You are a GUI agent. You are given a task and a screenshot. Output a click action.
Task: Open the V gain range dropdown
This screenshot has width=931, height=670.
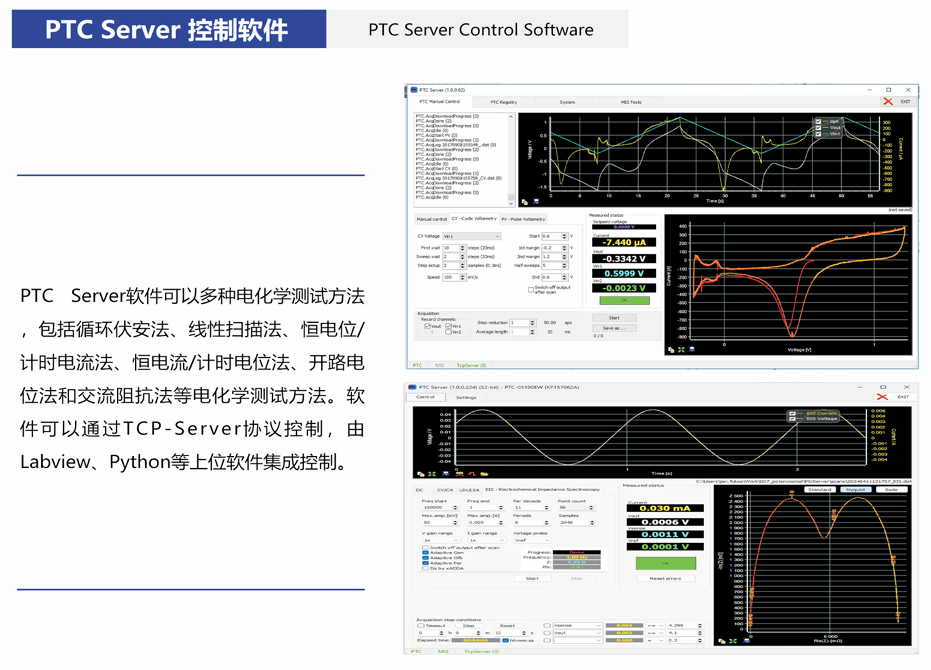pos(441,541)
